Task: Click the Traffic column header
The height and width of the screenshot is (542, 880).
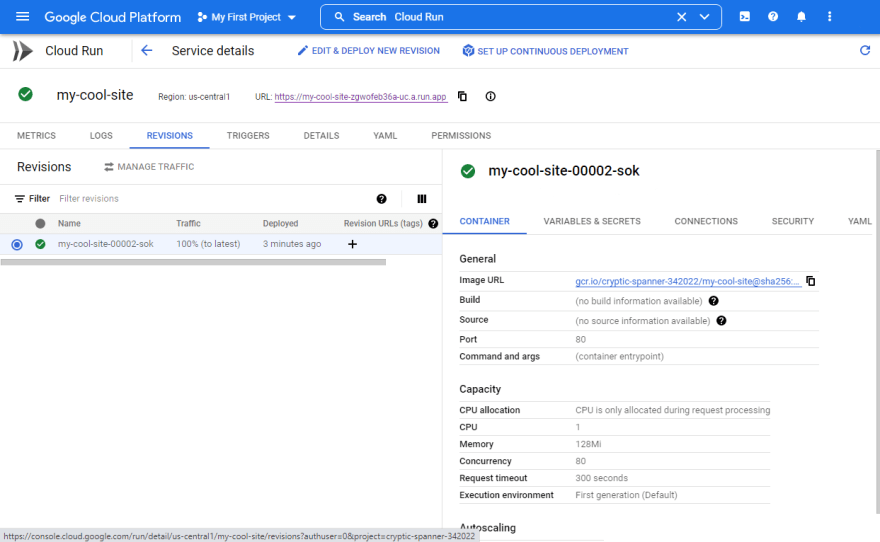Action: click(x=188, y=223)
